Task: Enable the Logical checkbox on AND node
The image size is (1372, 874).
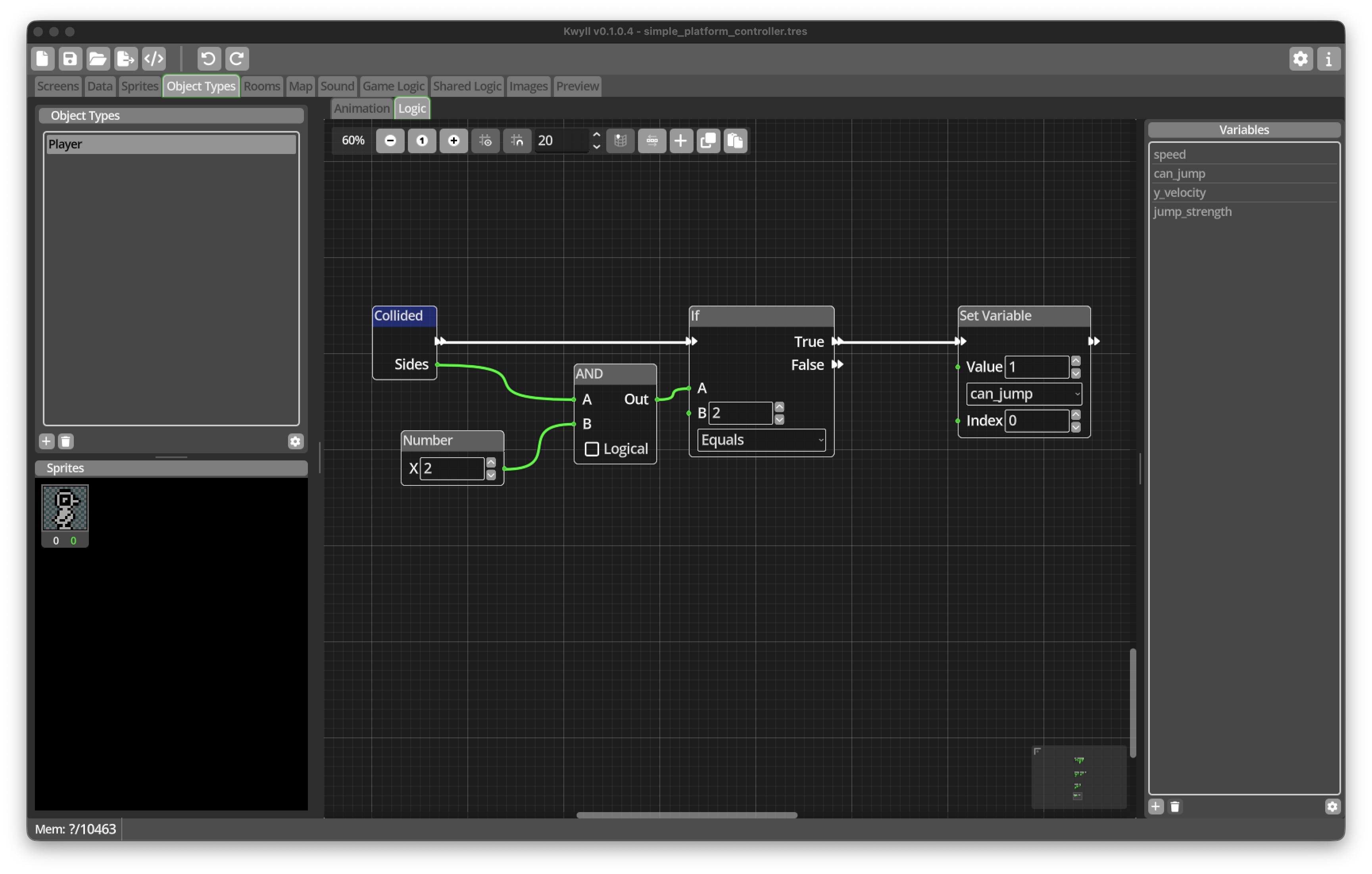Action: 592,449
